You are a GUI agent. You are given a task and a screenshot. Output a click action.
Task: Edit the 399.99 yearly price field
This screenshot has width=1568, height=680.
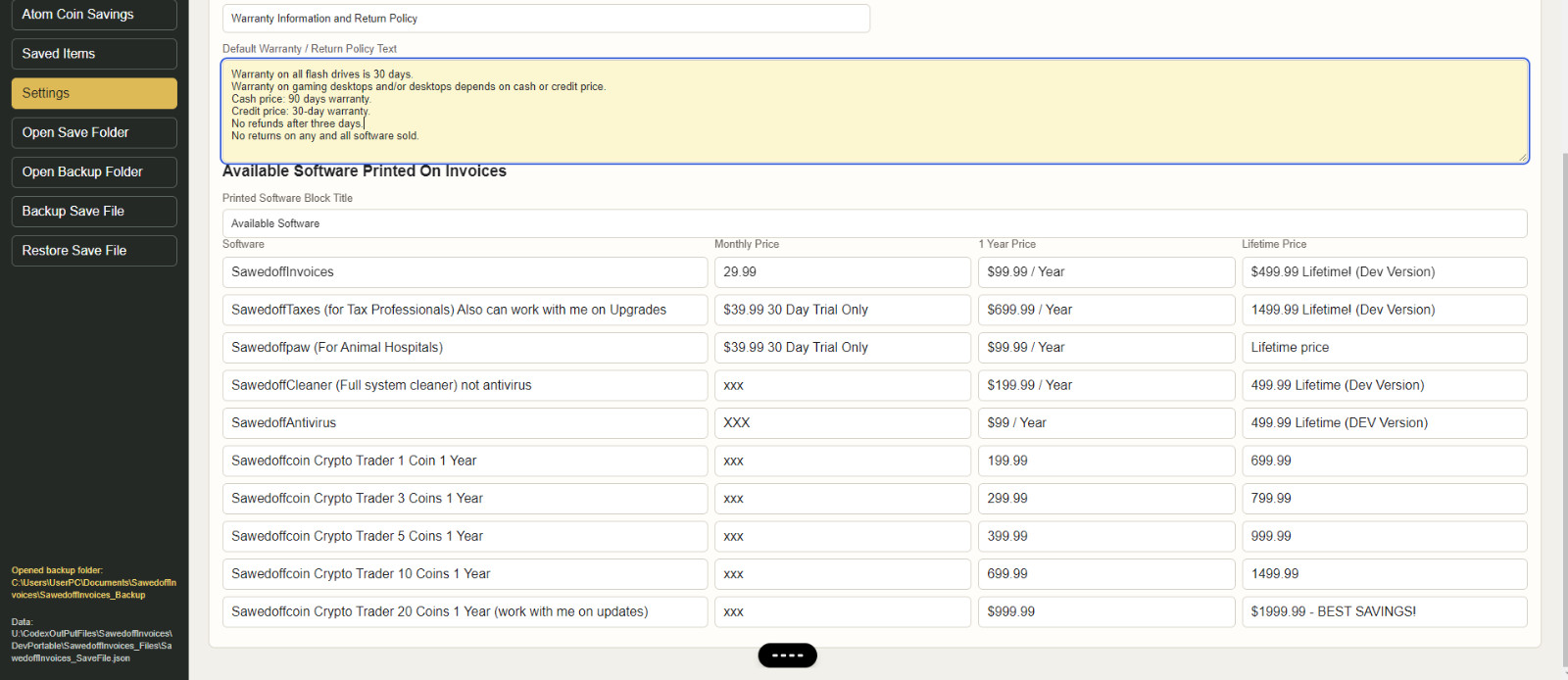pyautogui.click(x=1106, y=536)
